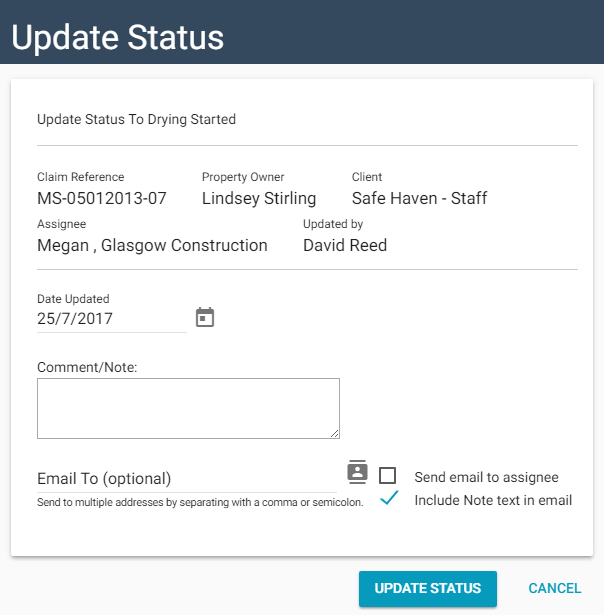This screenshot has height=615, width=604.
Task: Click the Date Updated label
Action: click(73, 299)
